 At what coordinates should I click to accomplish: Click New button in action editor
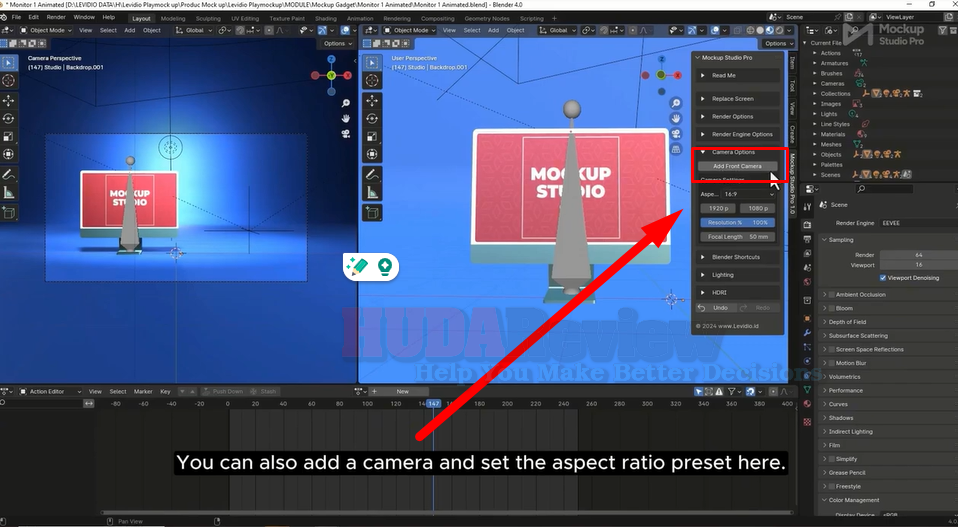[403, 391]
